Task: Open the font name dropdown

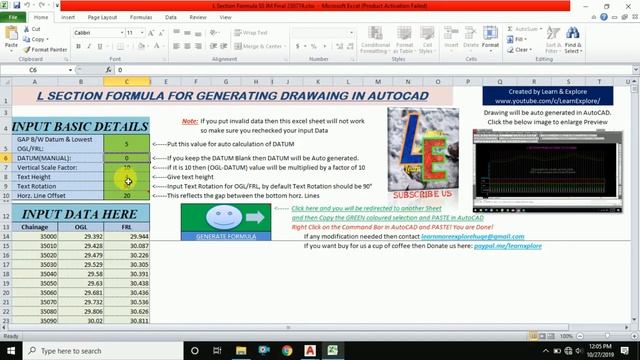Action: (122, 33)
